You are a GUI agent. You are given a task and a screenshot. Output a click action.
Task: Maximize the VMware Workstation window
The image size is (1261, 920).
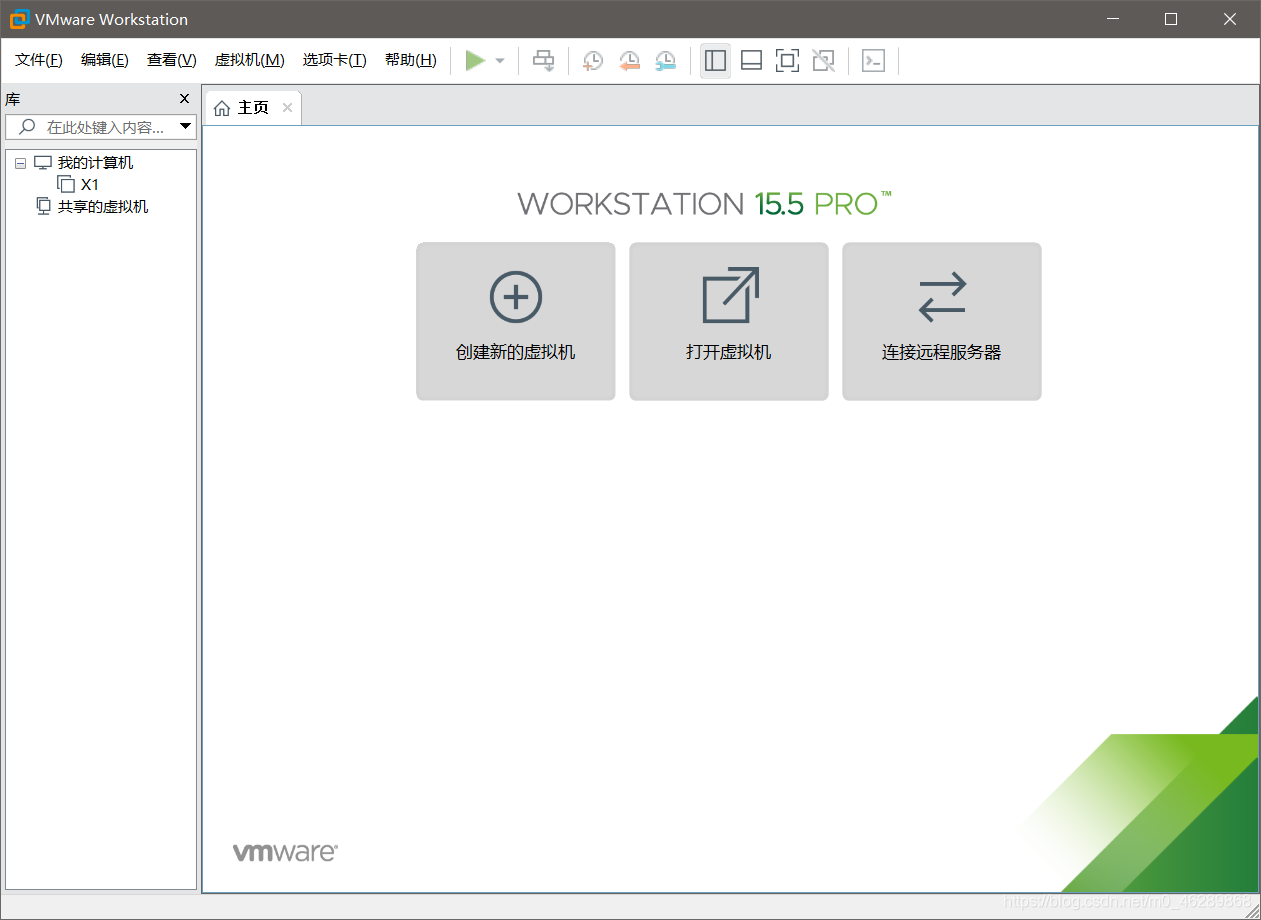pyautogui.click(x=1171, y=19)
